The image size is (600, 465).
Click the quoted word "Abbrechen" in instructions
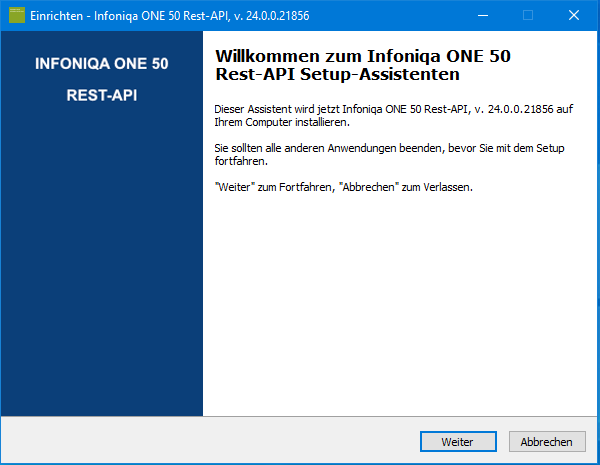(x=369, y=187)
